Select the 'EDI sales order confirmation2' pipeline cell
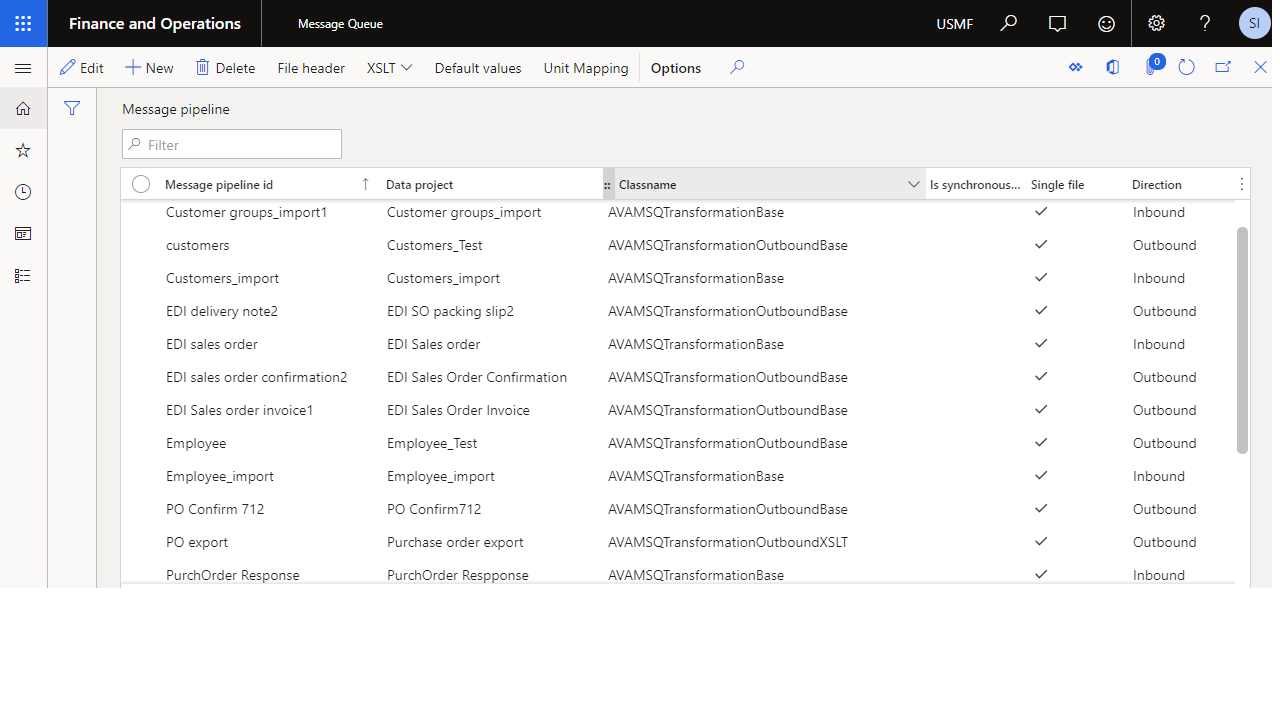 [x=257, y=377]
